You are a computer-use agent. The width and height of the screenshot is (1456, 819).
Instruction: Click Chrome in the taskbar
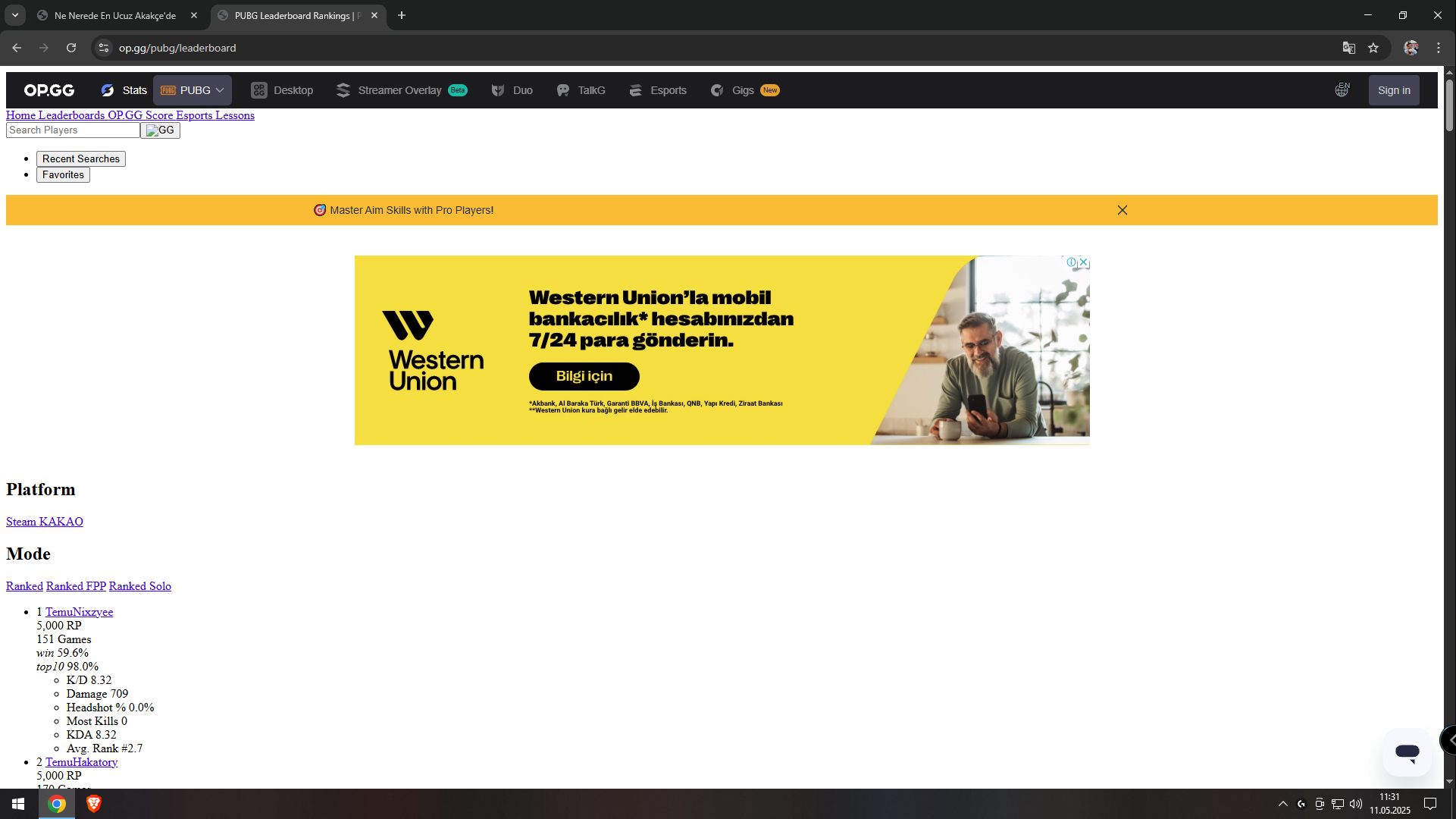[x=57, y=804]
